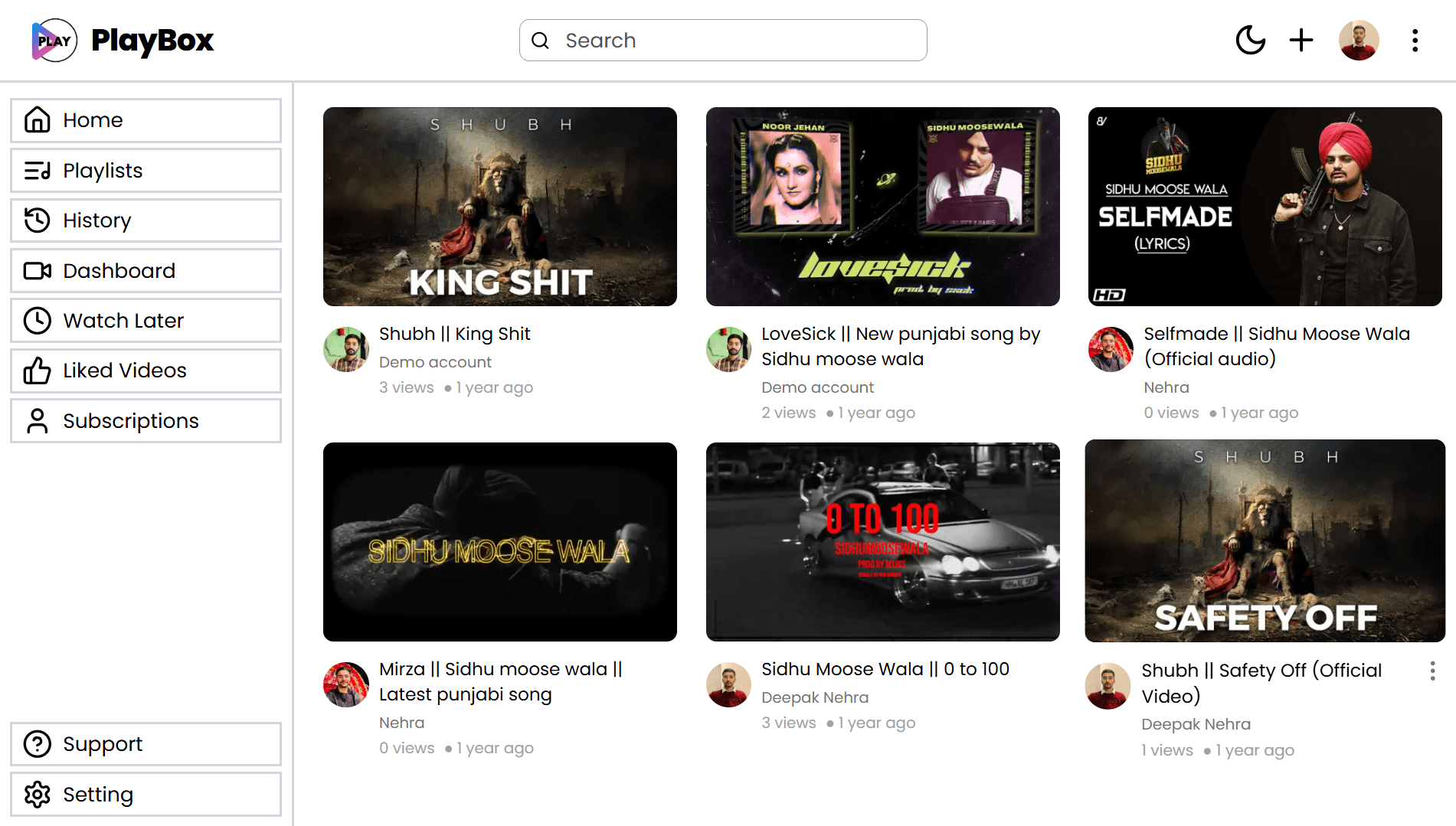The width and height of the screenshot is (1456, 826).
Task: Open the Subscriptions person icon
Action: (x=37, y=420)
